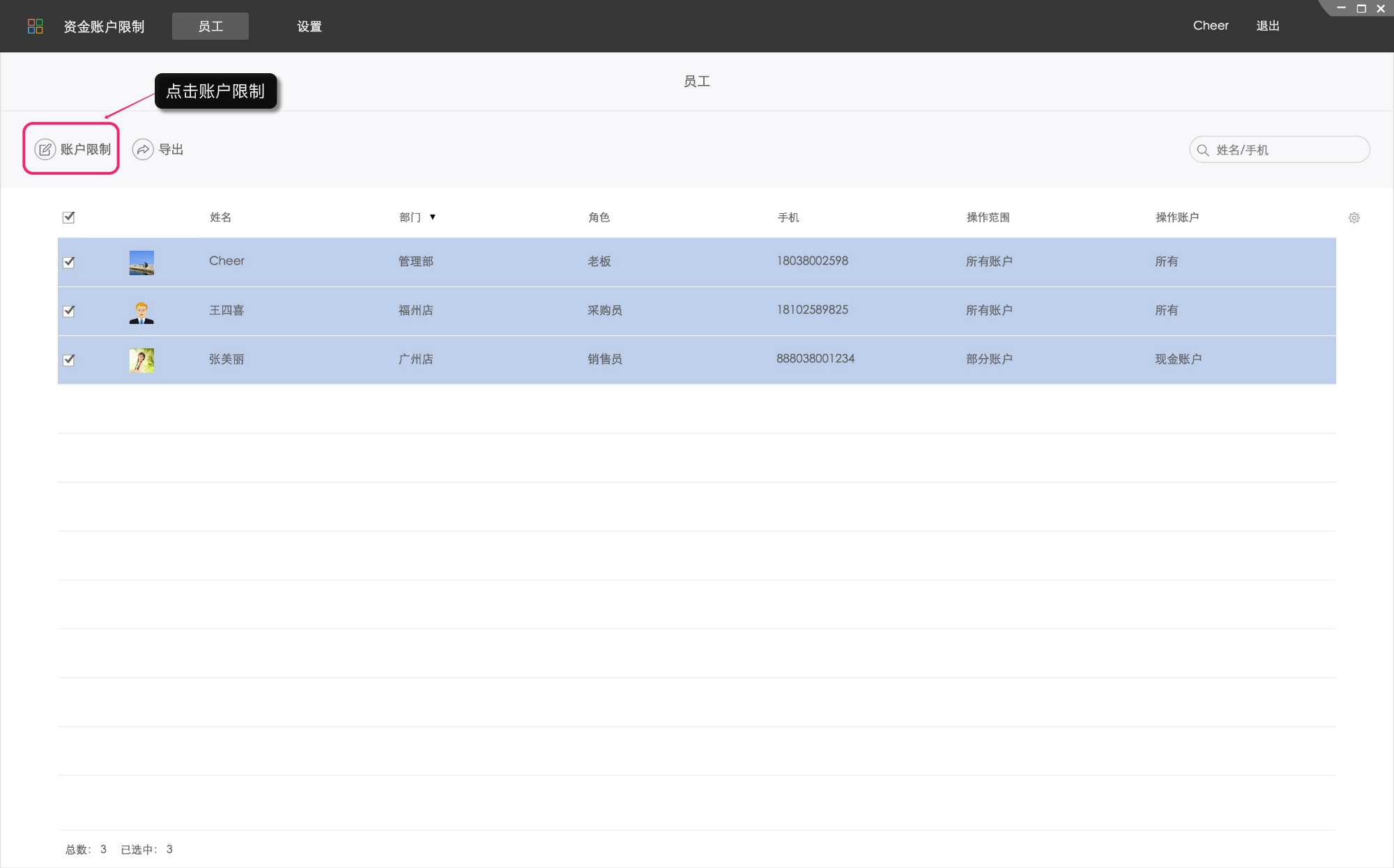Image resolution: width=1394 pixels, height=868 pixels.
Task: Click 现金账户 in 张美丽's row
Action: tap(1178, 359)
